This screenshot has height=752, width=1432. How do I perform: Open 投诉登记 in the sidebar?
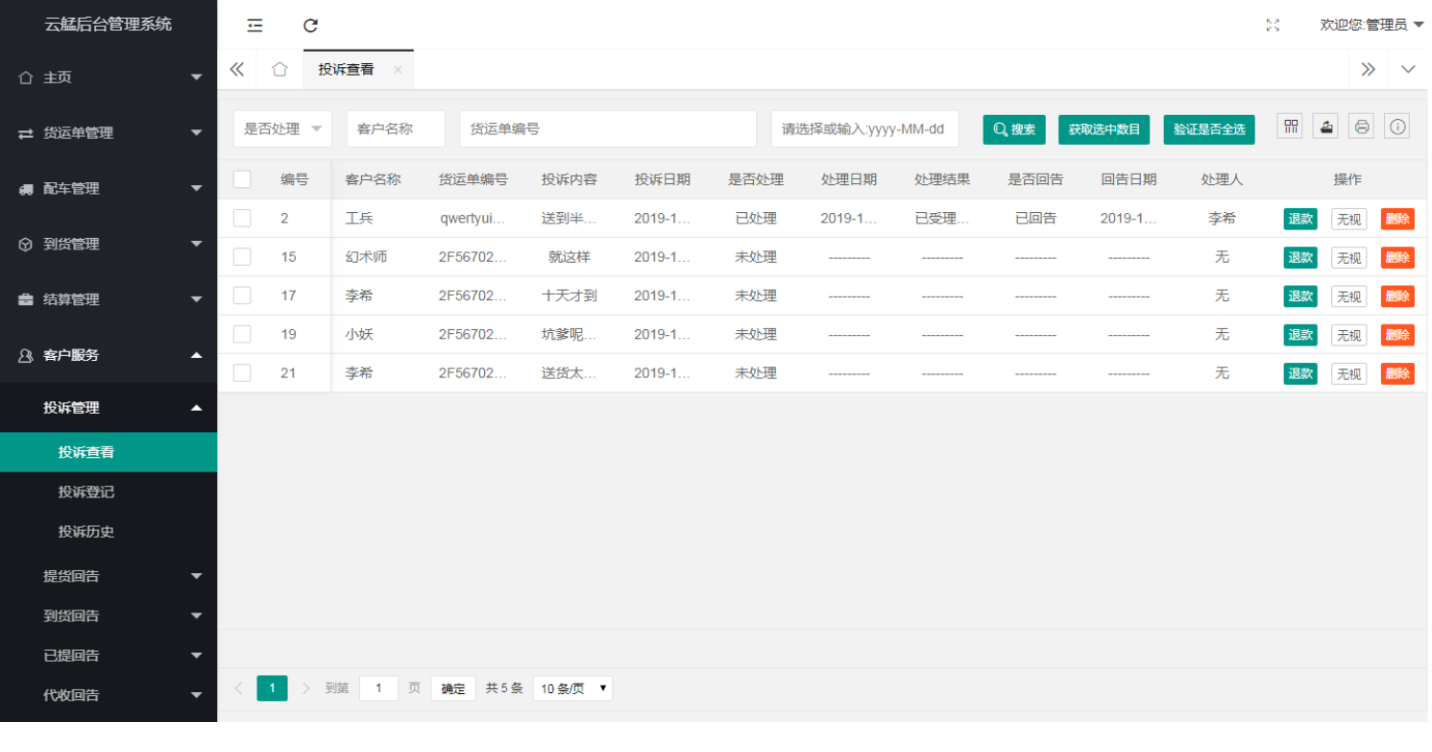[x=86, y=492]
